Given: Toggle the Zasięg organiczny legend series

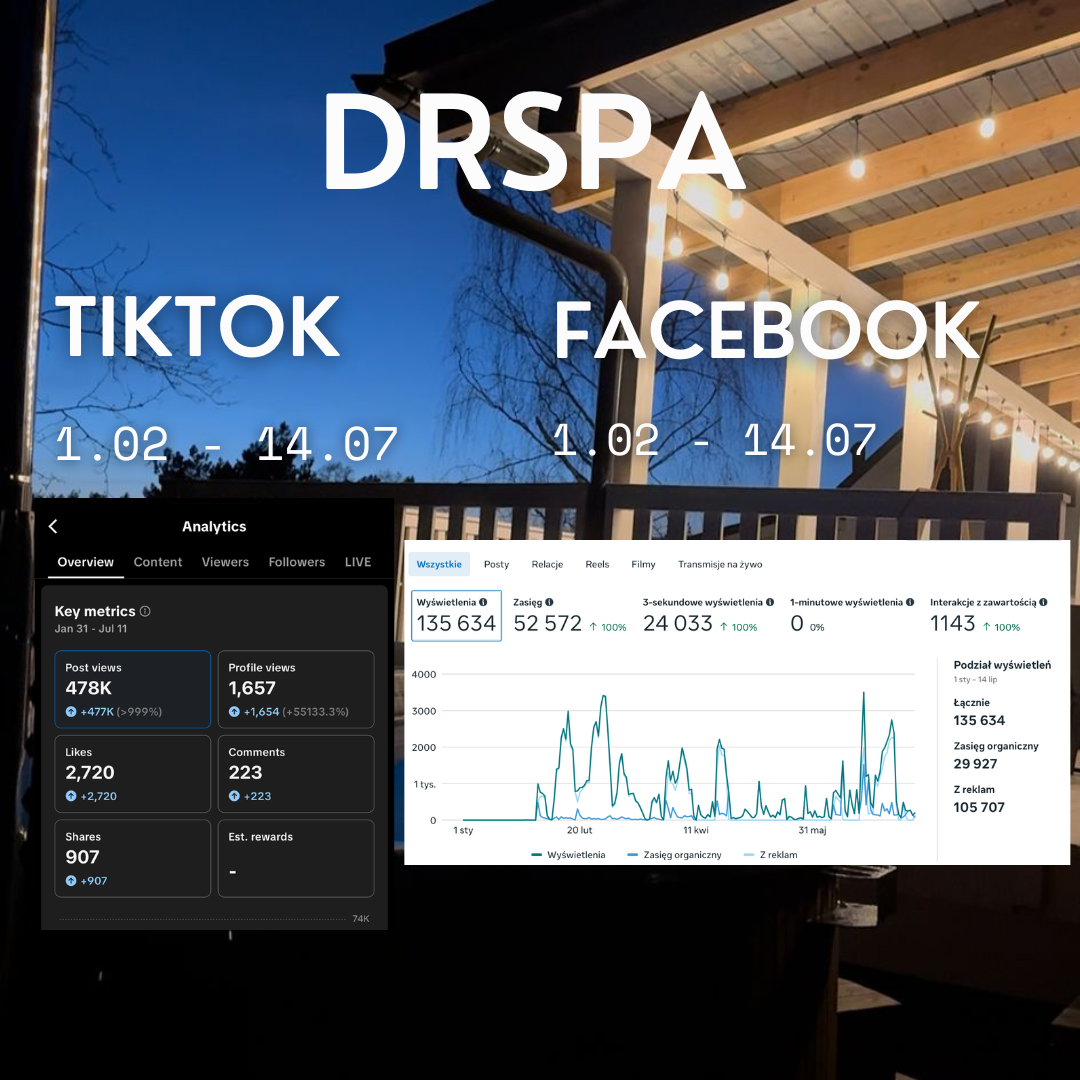Looking at the screenshot, I should (674, 855).
